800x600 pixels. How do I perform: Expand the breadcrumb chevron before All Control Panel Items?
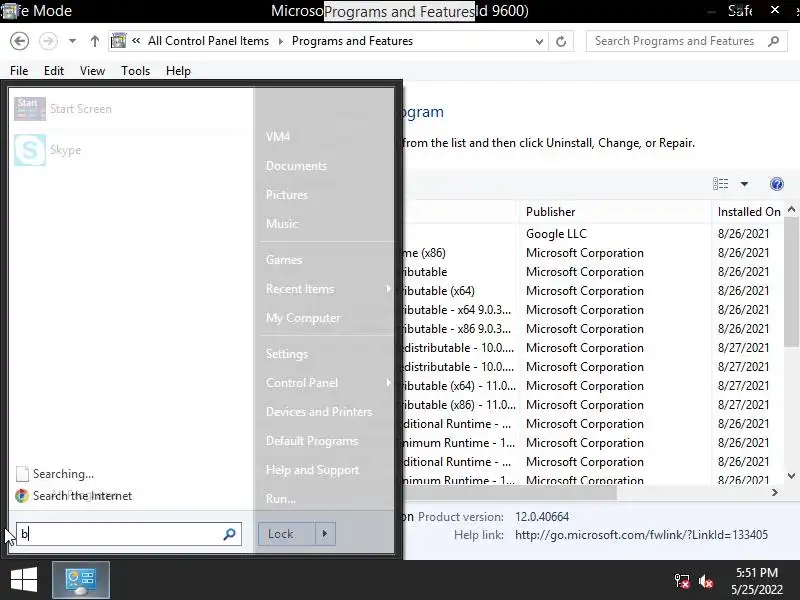(x=136, y=41)
